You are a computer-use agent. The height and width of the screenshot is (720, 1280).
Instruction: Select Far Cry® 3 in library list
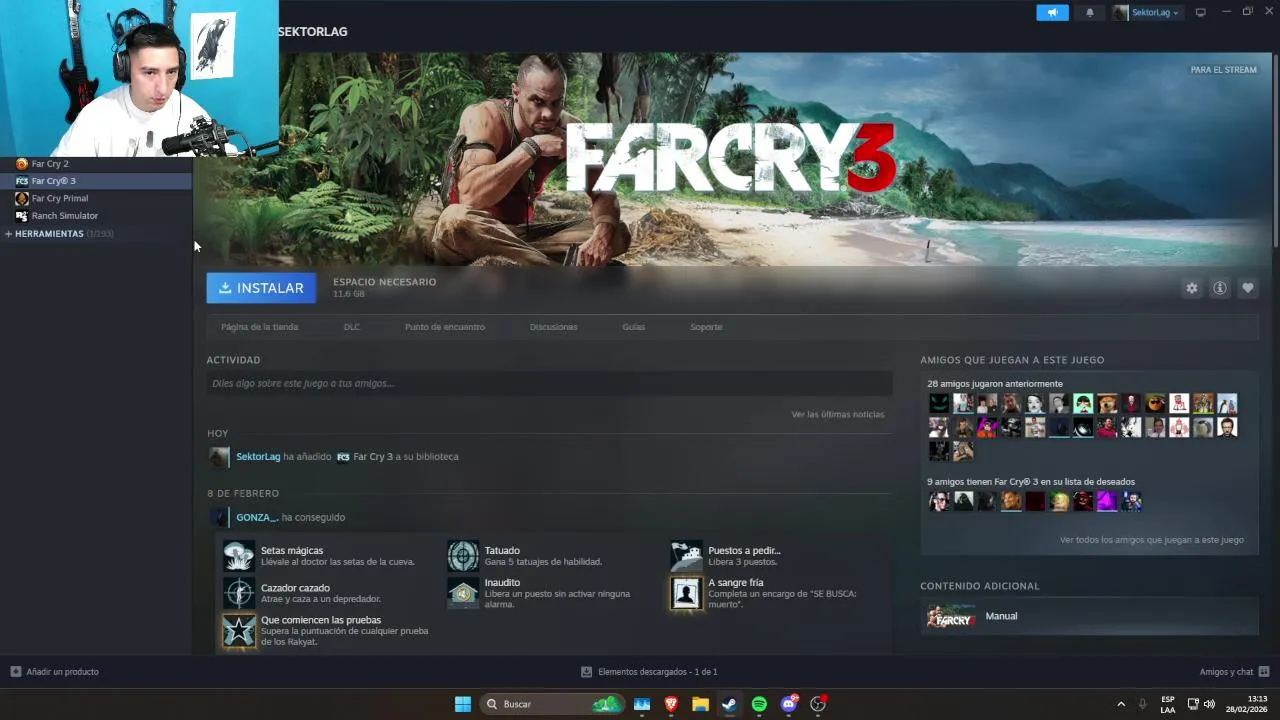[95, 181]
